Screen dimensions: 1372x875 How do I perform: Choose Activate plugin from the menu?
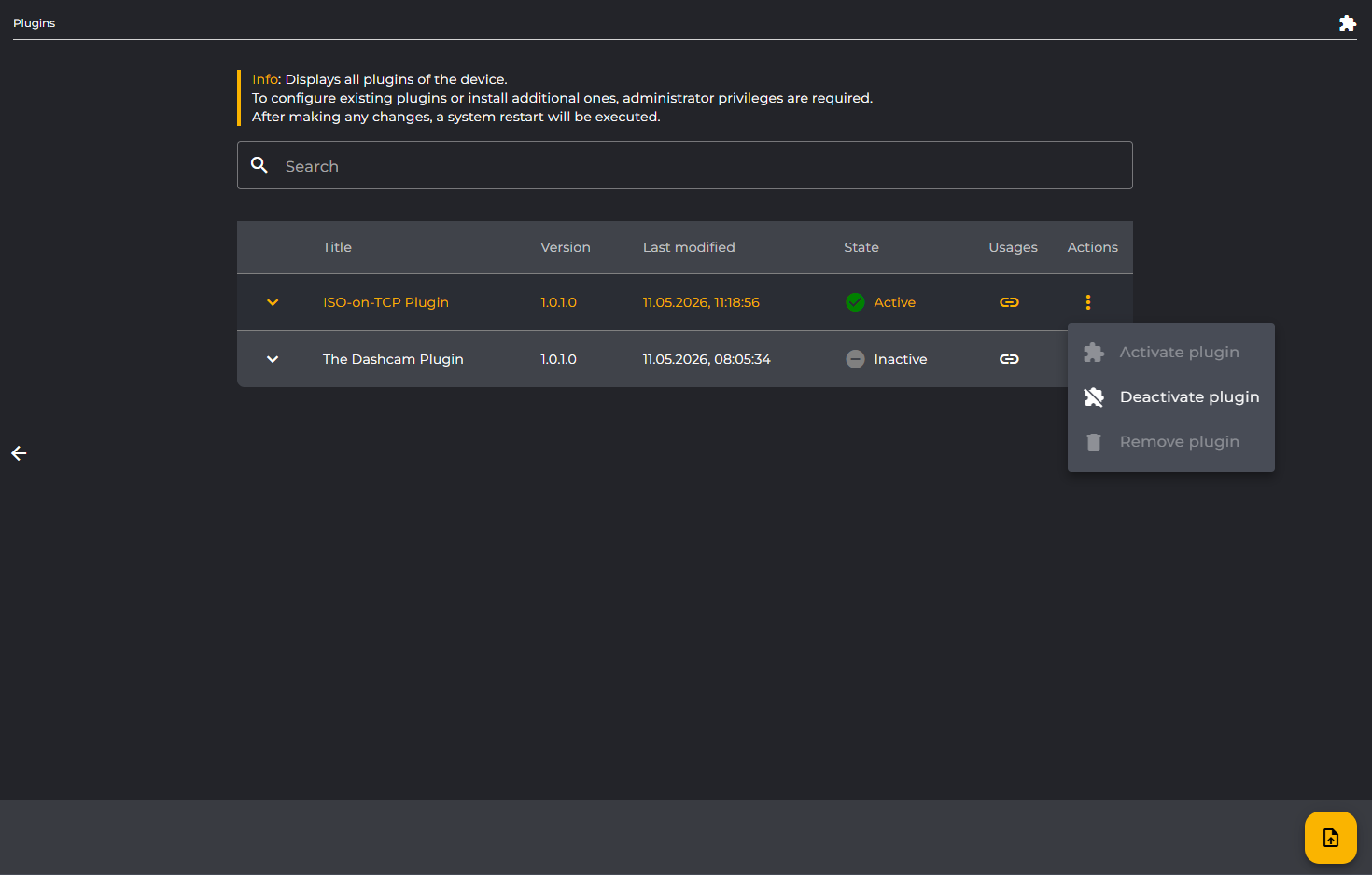pyautogui.click(x=1171, y=353)
